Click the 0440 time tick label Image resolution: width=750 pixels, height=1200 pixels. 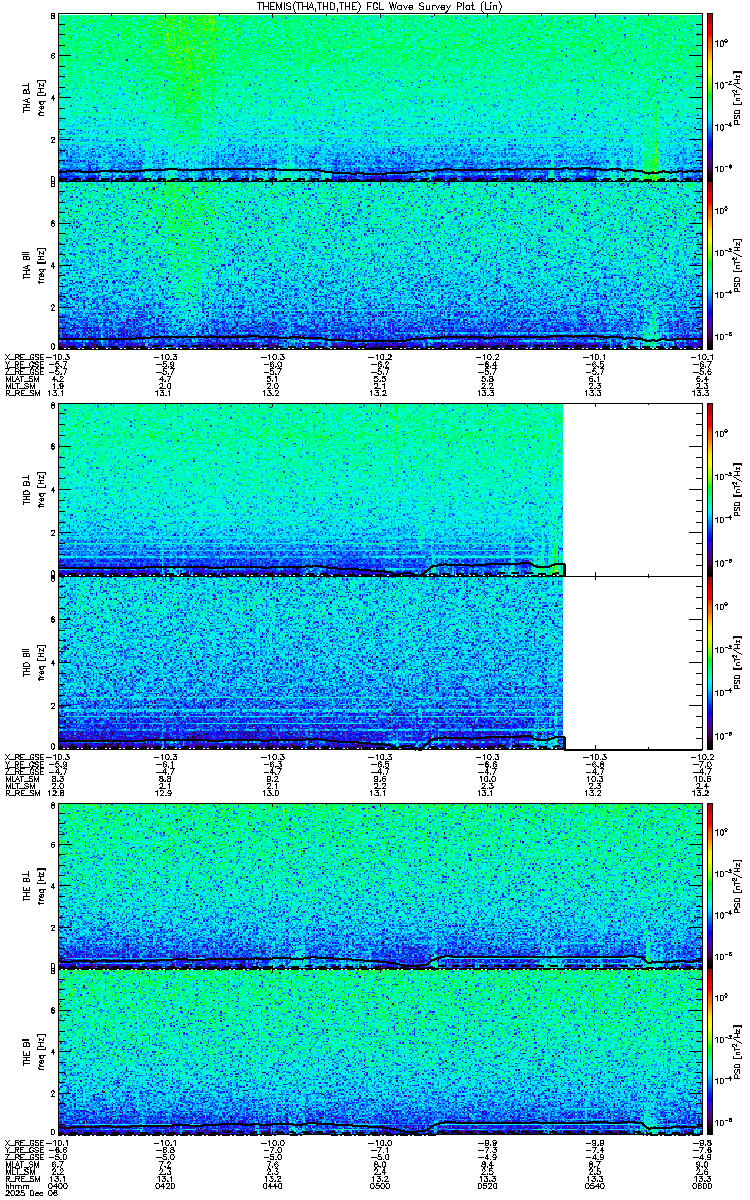pos(273,1186)
